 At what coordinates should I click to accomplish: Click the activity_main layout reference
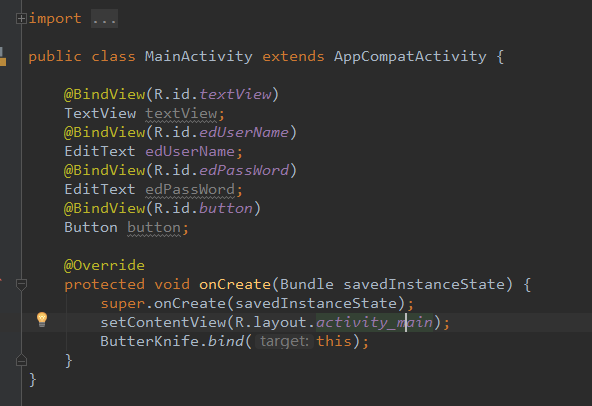[x=374, y=323]
